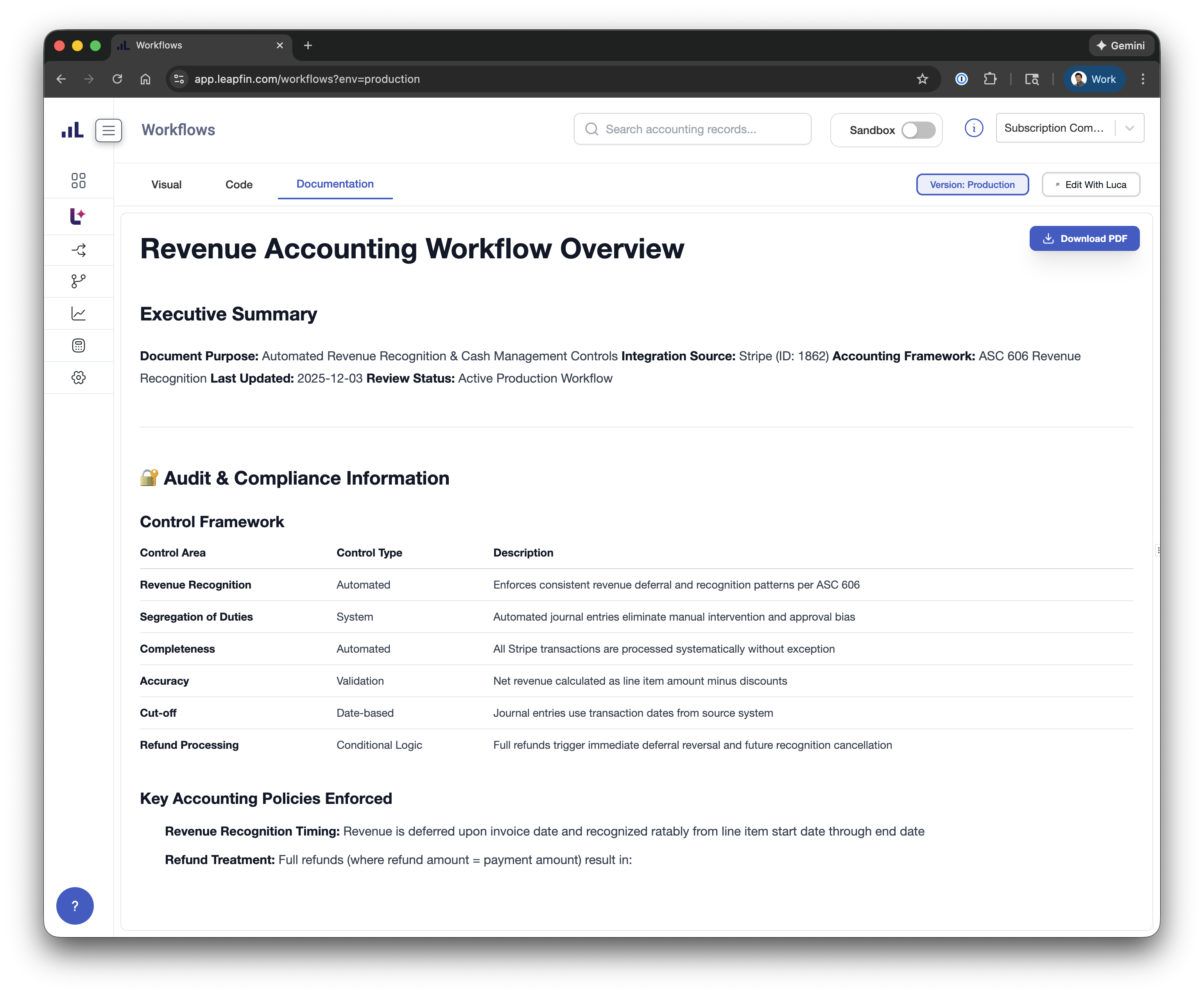Open the dashboard grid icon in sidebar
The width and height of the screenshot is (1204, 995).
point(78,181)
